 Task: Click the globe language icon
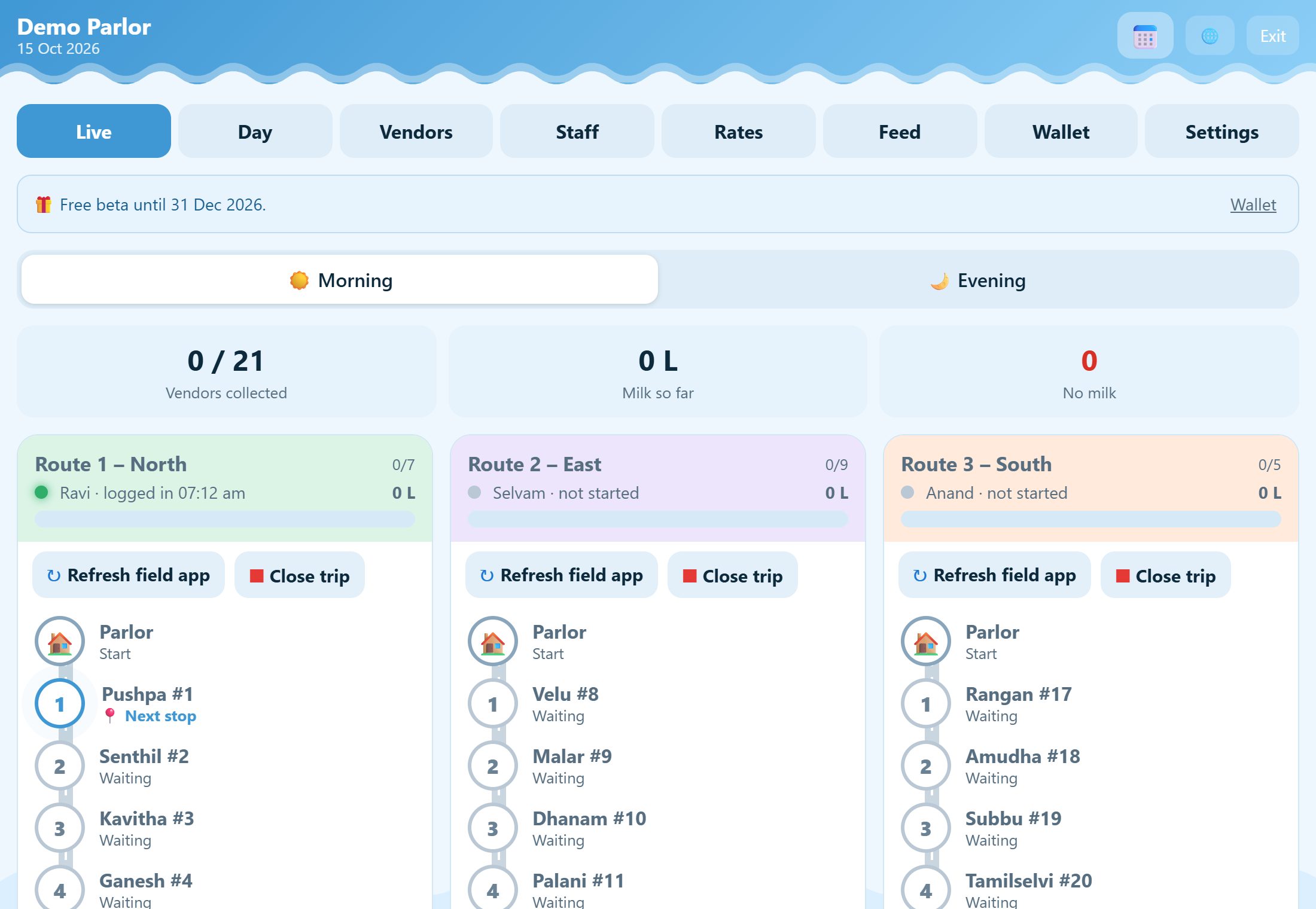[x=1210, y=36]
